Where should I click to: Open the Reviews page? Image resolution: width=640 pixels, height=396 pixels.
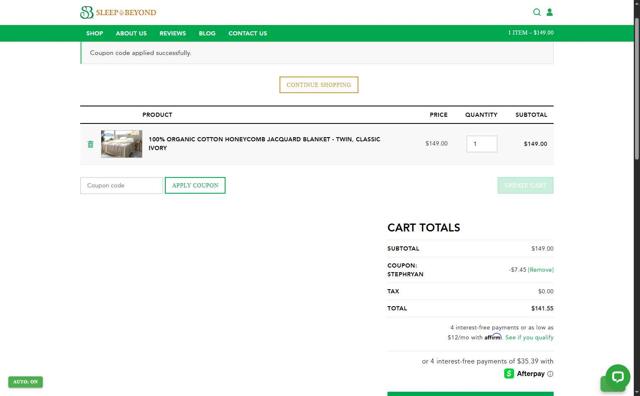coord(173,33)
